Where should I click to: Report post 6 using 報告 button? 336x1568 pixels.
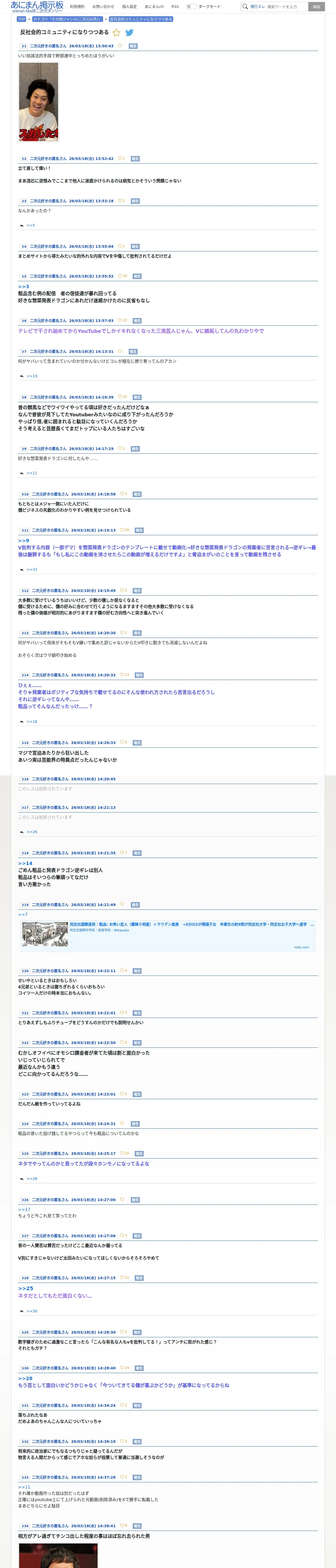(137, 321)
